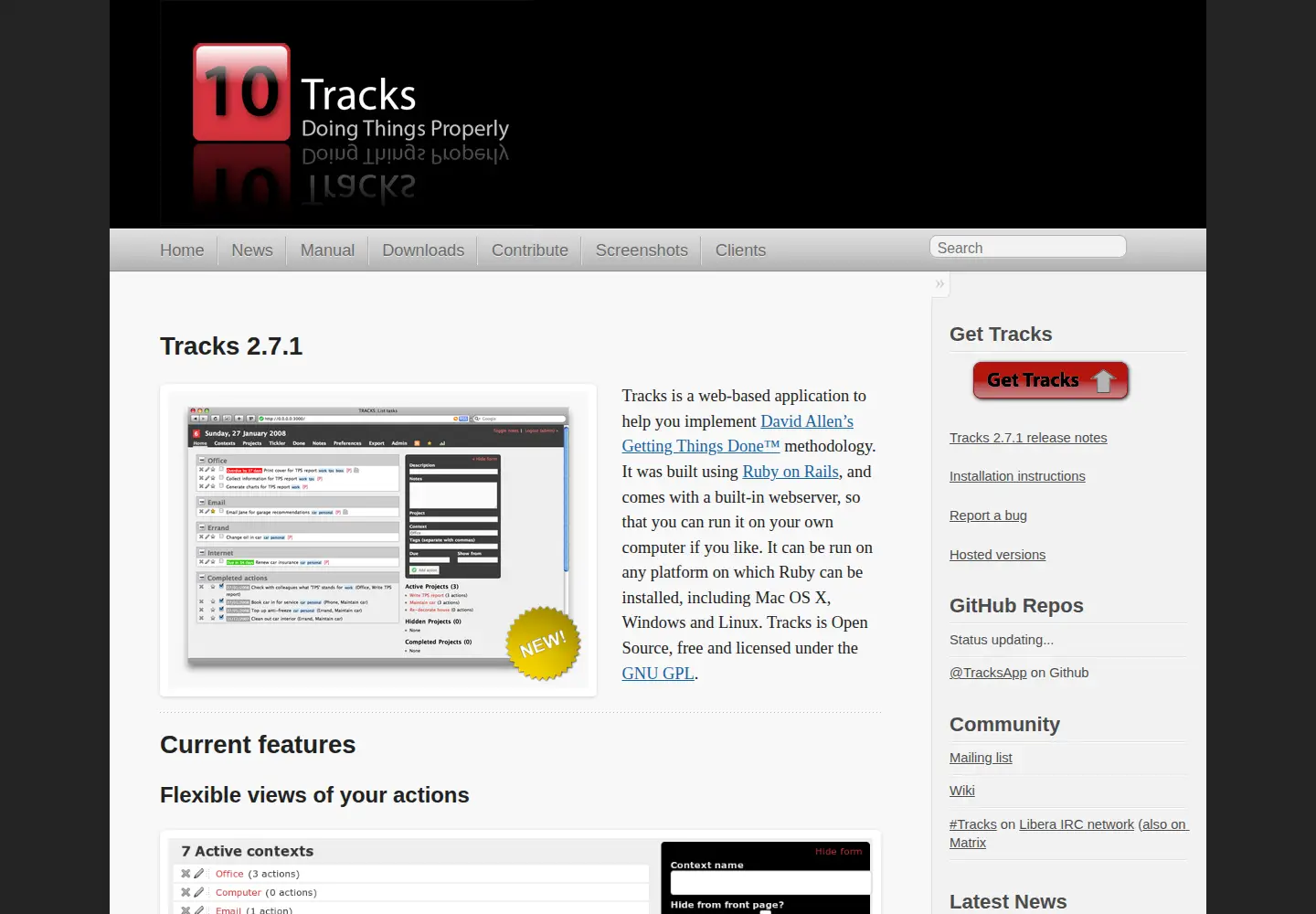Image resolution: width=1316 pixels, height=914 pixels.
Task: Open the Hosted versions link
Action: 997,555
